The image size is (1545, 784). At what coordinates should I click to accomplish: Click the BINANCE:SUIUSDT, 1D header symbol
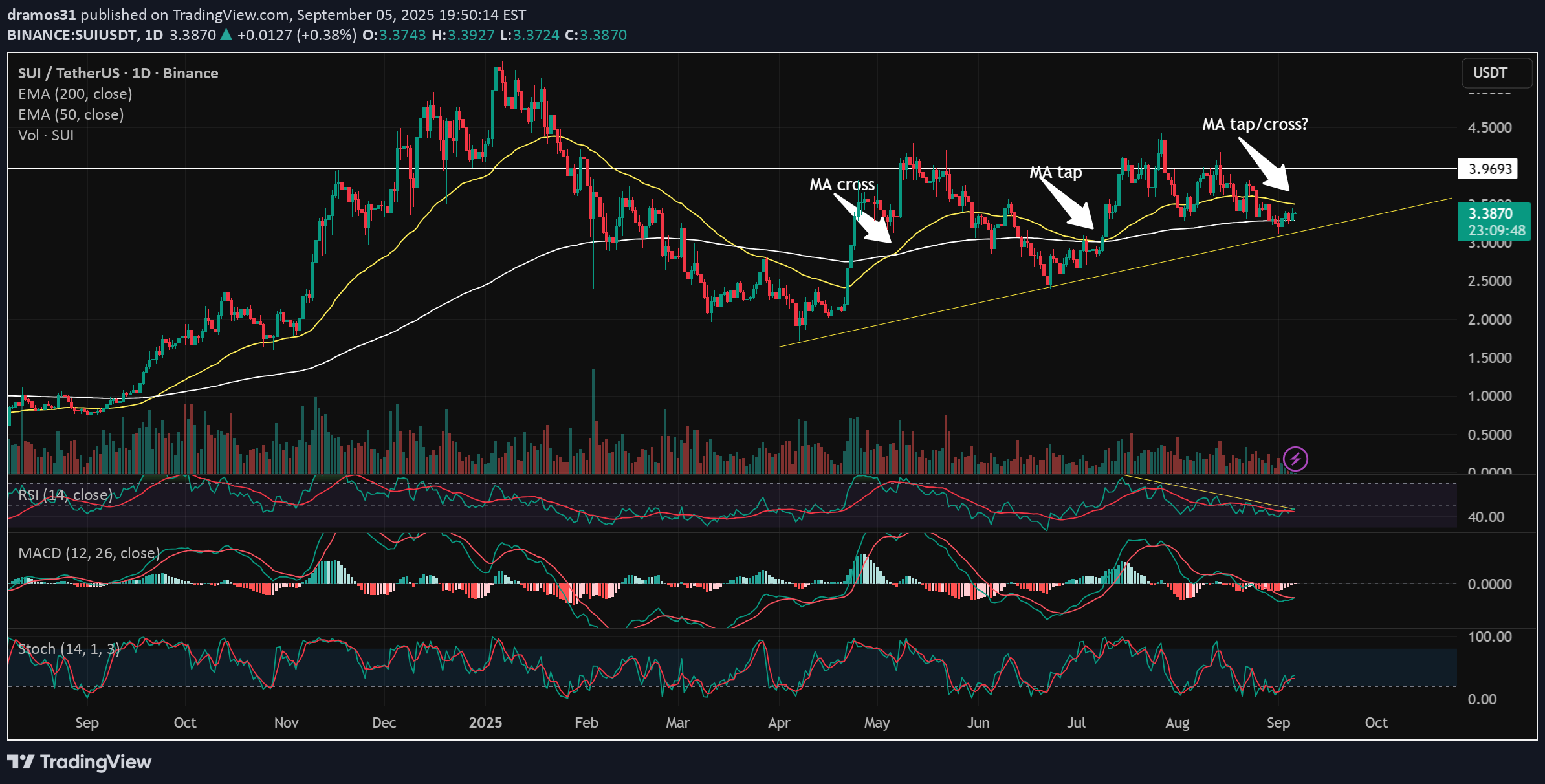tap(85, 35)
